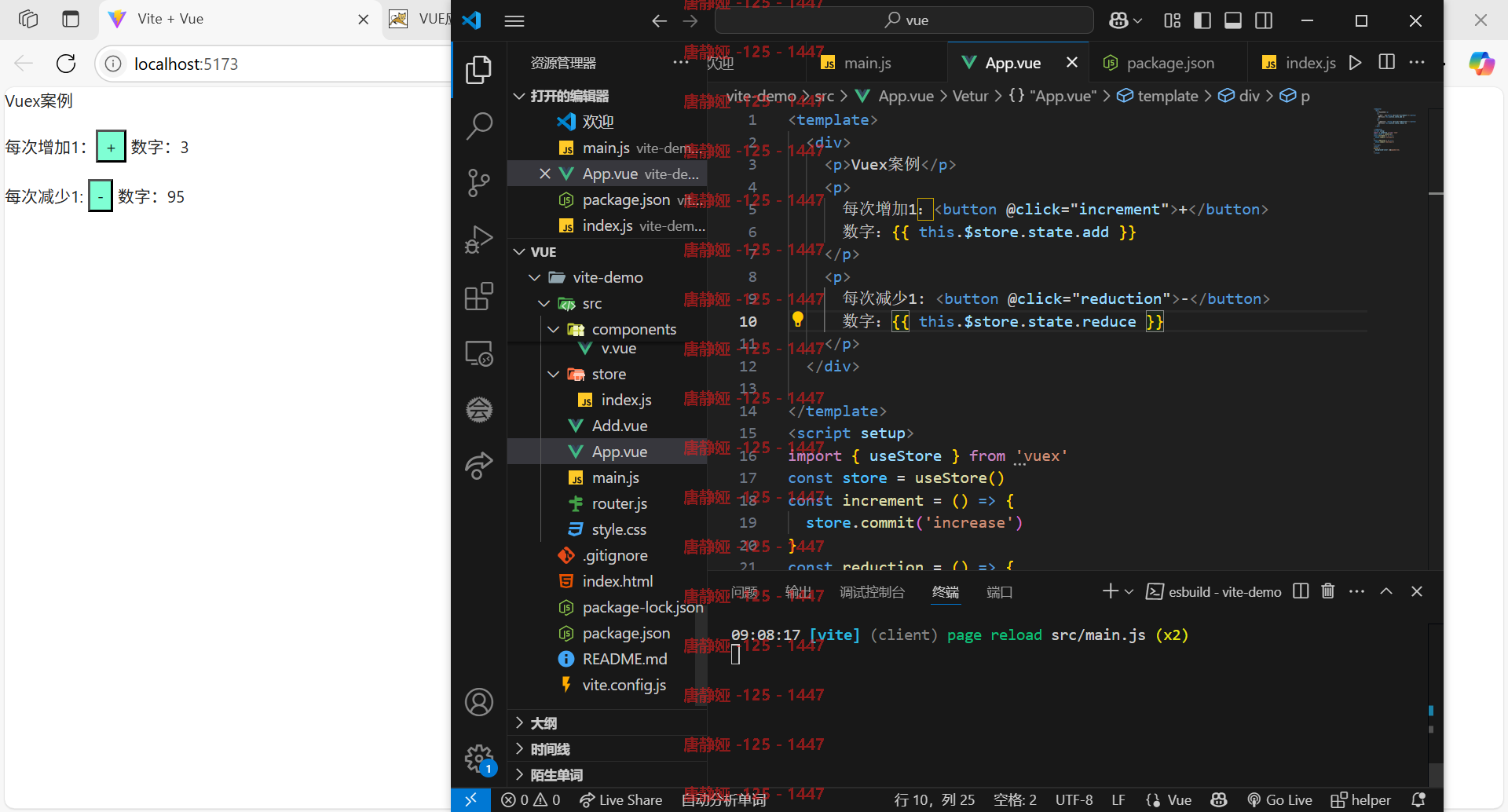Split the editor to the right
Image resolution: width=1508 pixels, height=812 pixels.
point(1387,62)
